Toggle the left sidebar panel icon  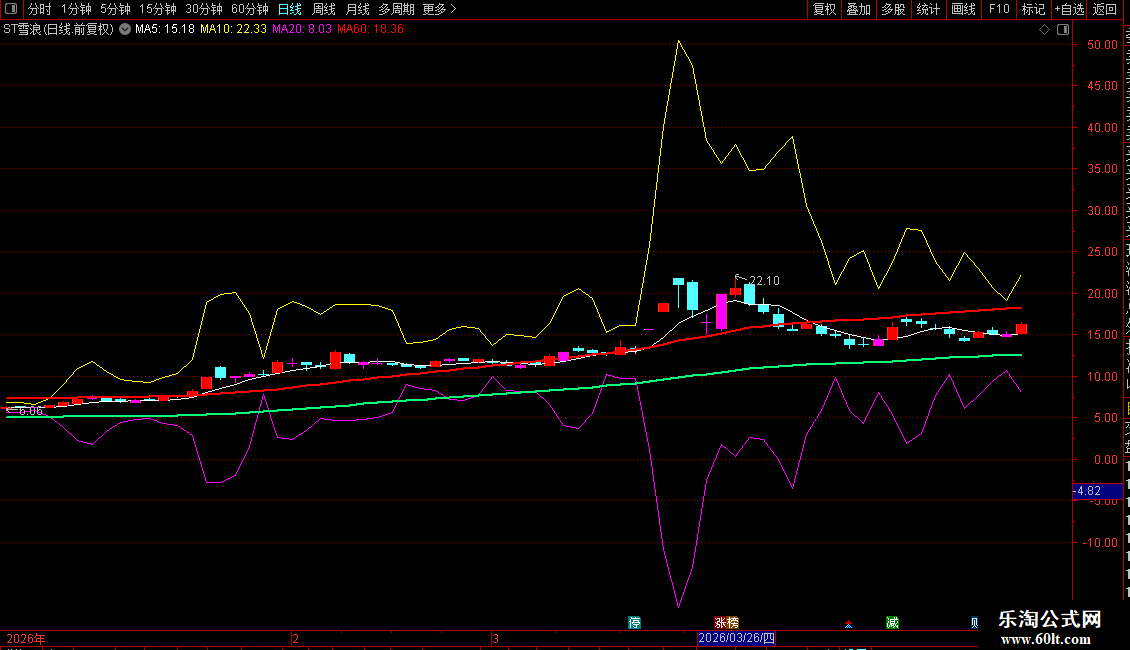[11, 9]
